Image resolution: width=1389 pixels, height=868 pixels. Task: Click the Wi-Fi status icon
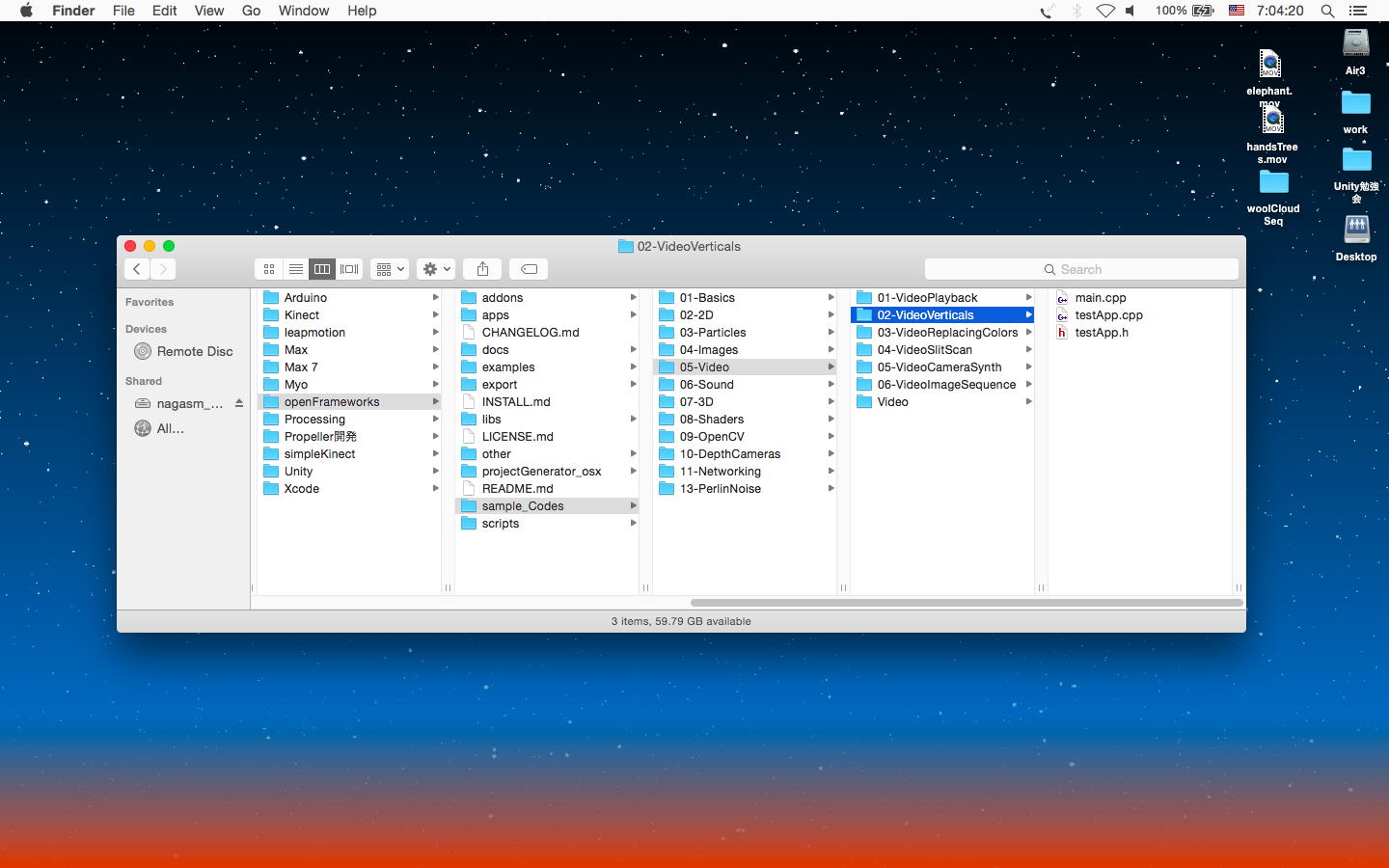pyautogui.click(x=1105, y=11)
